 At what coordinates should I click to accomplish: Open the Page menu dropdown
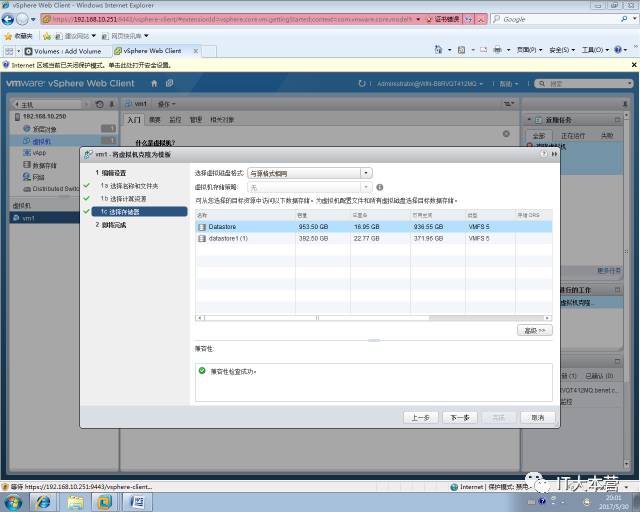click(529, 50)
